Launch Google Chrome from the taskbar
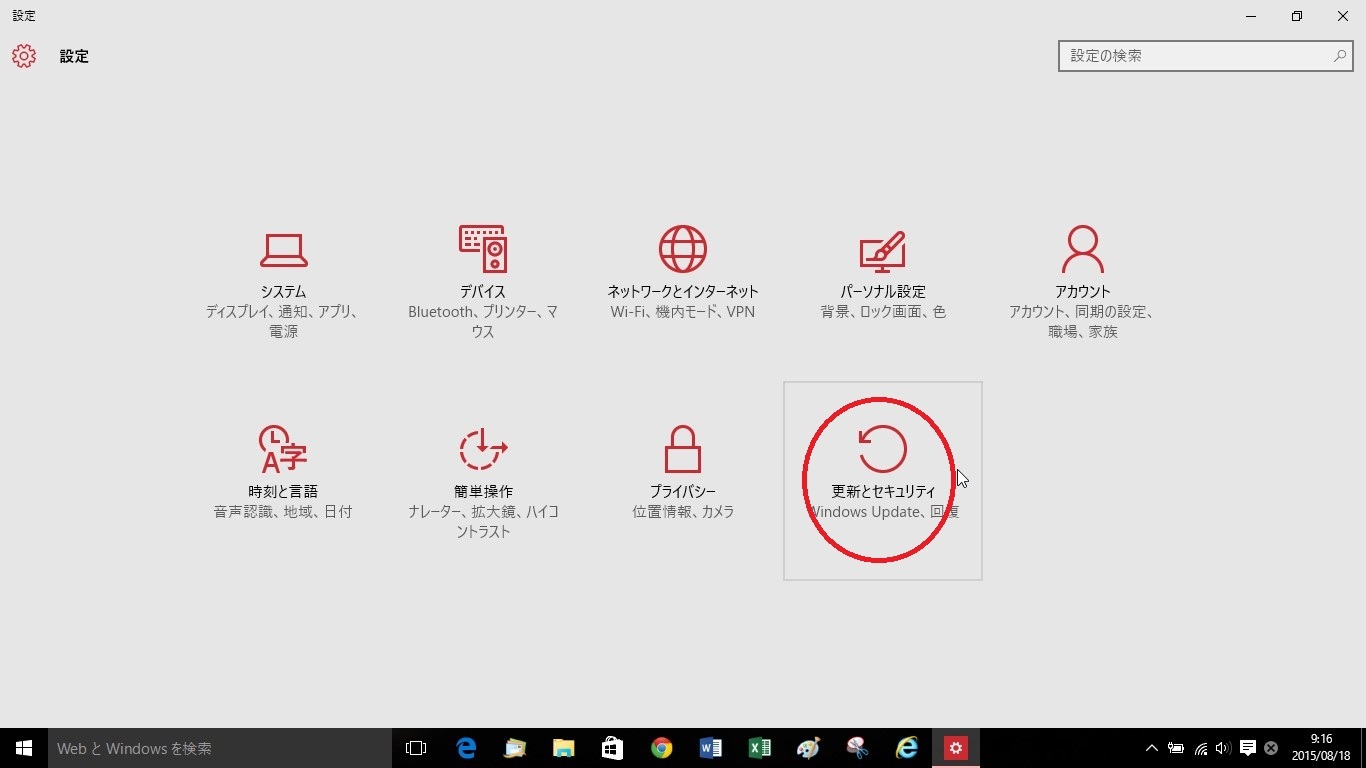The width and height of the screenshot is (1366, 768). pos(661,748)
